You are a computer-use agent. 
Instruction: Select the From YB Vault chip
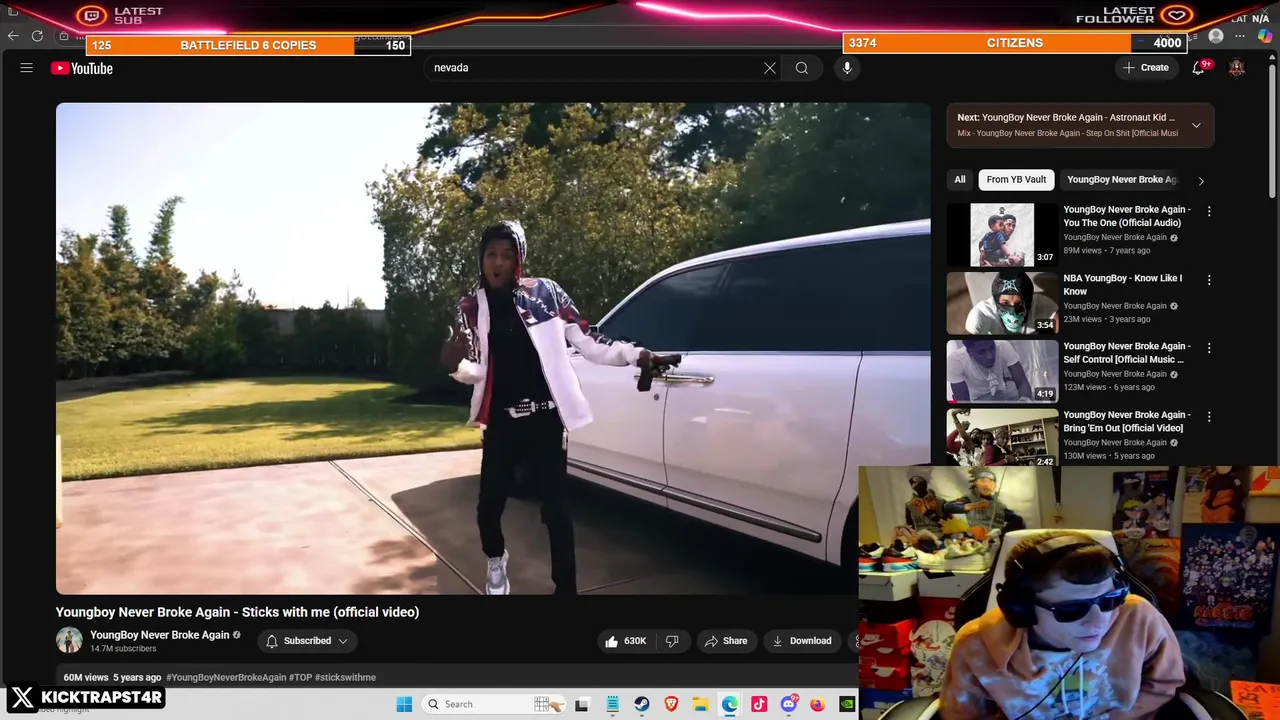[x=1016, y=180]
